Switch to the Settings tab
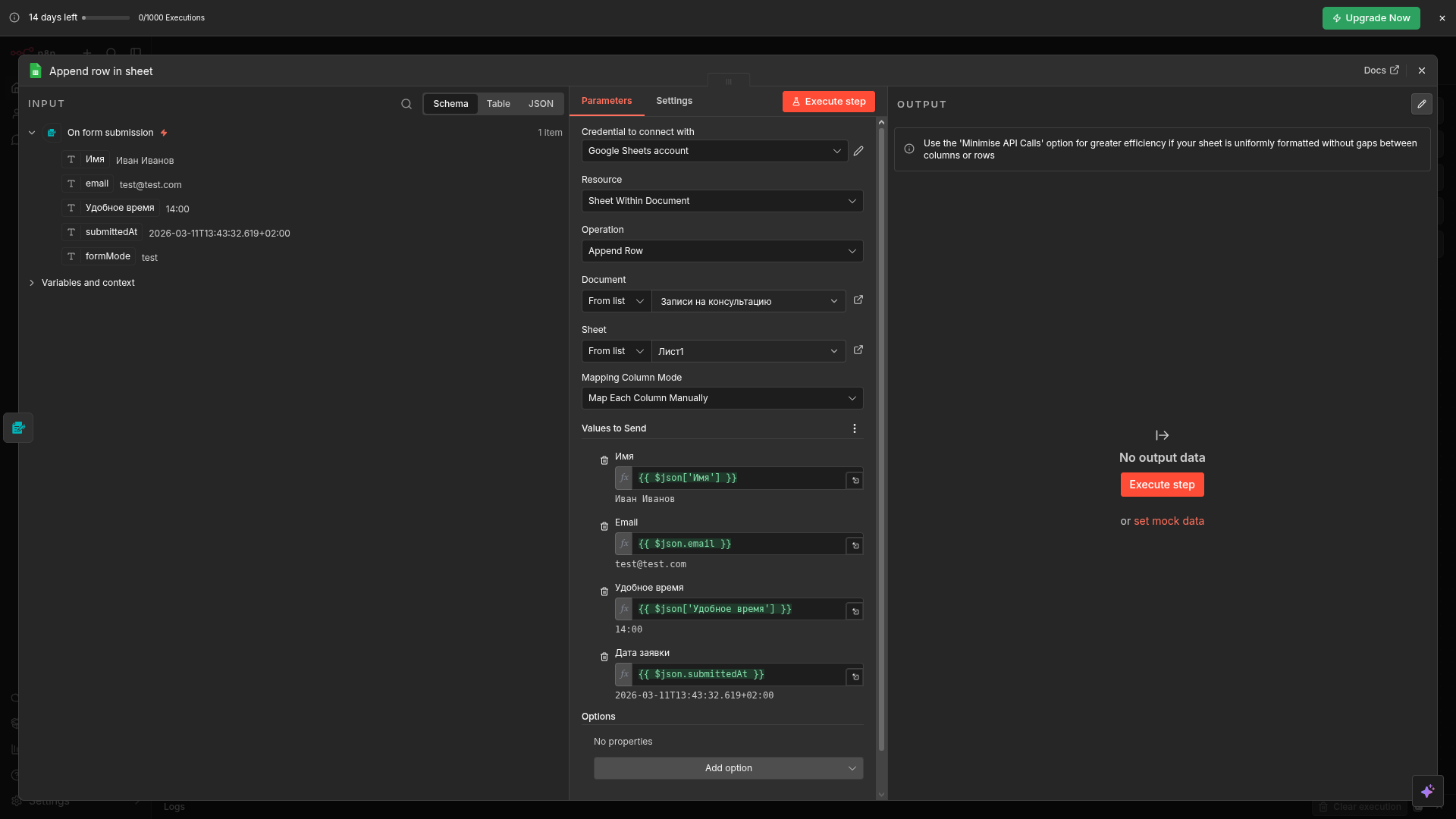 click(x=673, y=101)
